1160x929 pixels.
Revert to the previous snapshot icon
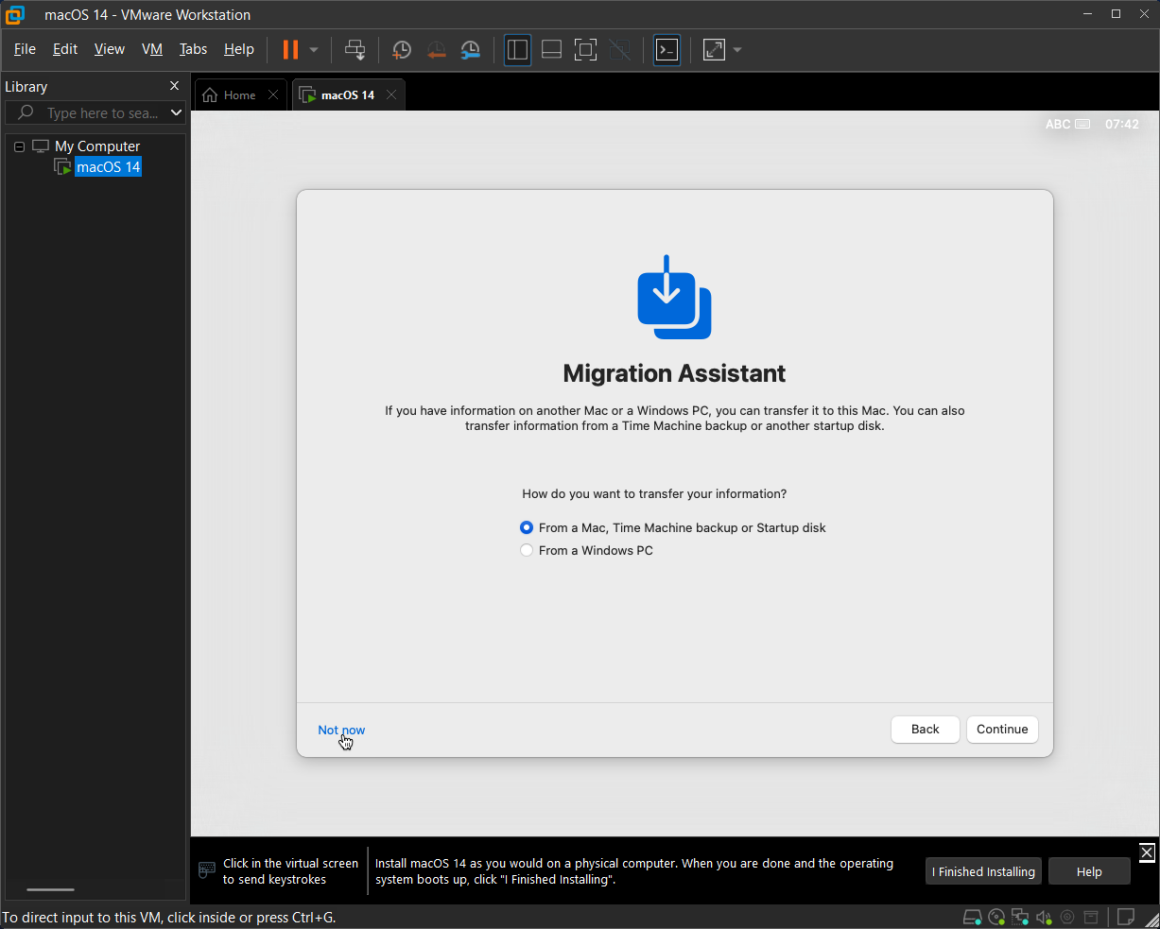coord(436,50)
